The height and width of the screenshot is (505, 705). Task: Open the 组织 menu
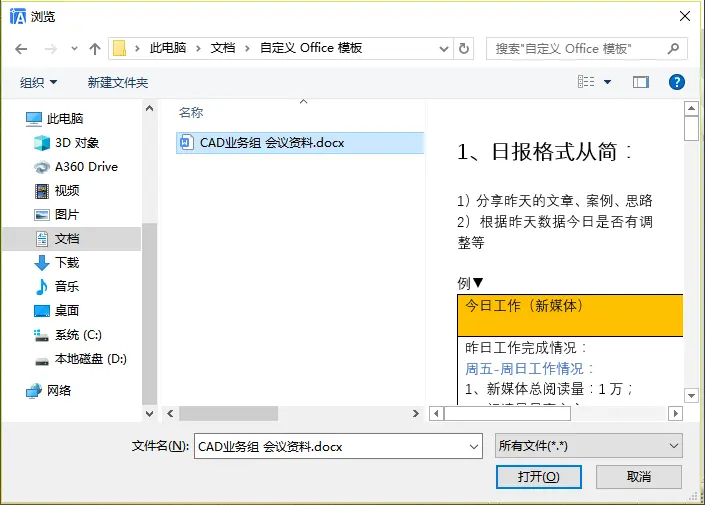tap(38, 82)
